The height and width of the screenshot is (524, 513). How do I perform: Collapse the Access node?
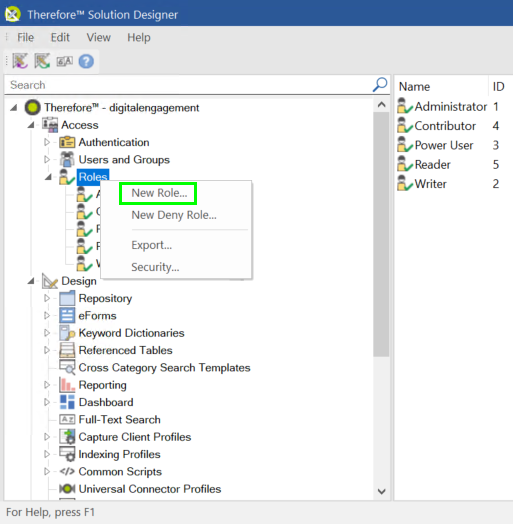click(31, 125)
